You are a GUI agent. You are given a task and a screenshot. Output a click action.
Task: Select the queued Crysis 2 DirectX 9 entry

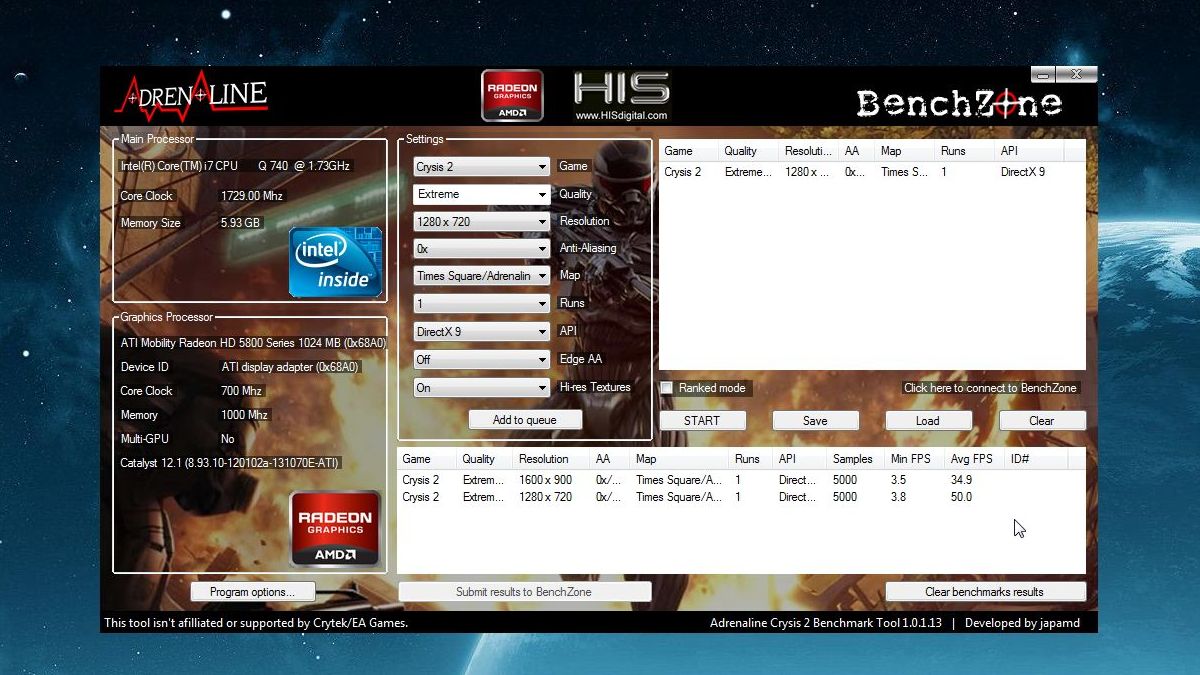[x=871, y=172]
